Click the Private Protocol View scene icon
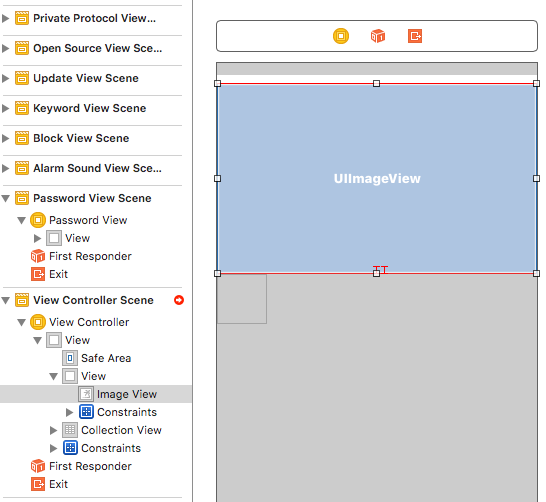546x502 pixels. point(22,18)
